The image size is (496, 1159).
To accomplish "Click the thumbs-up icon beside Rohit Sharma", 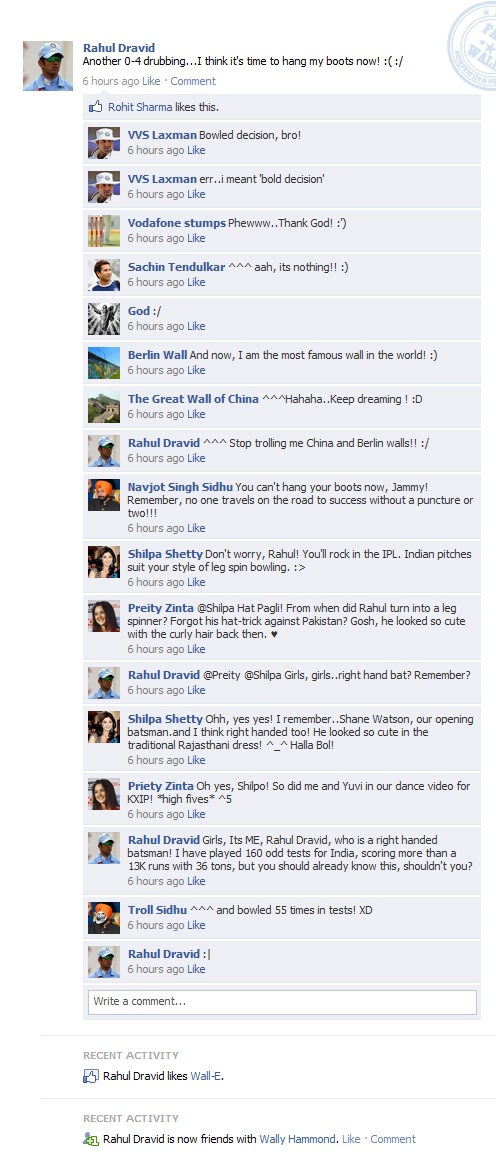I will [95, 106].
